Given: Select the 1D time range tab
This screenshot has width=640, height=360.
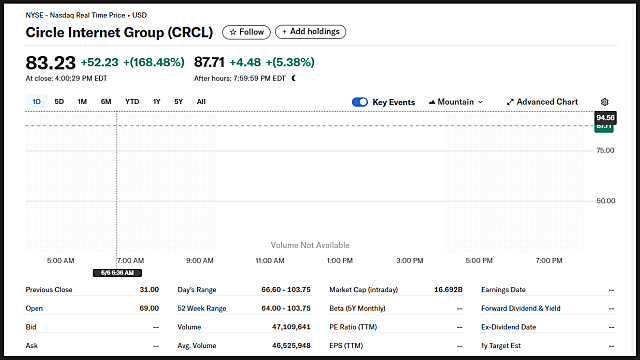Looking at the screenshot, I should click(36, 102).
